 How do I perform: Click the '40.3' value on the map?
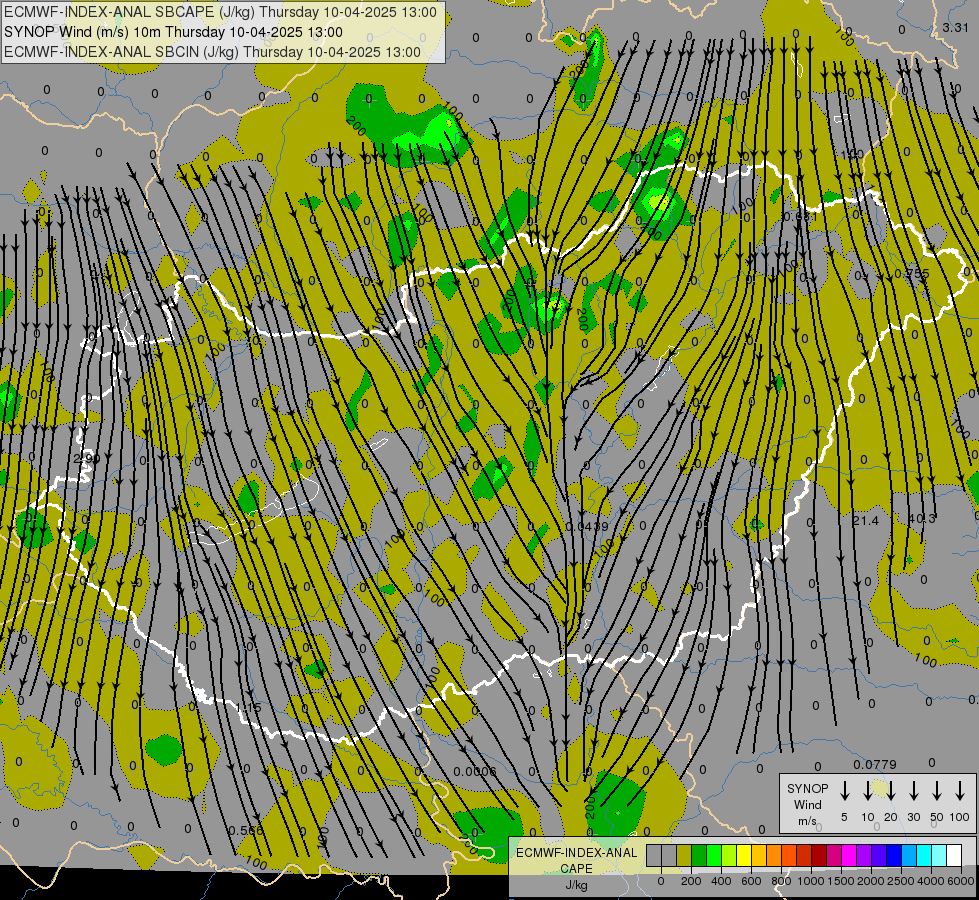click(x=922, y=518)
